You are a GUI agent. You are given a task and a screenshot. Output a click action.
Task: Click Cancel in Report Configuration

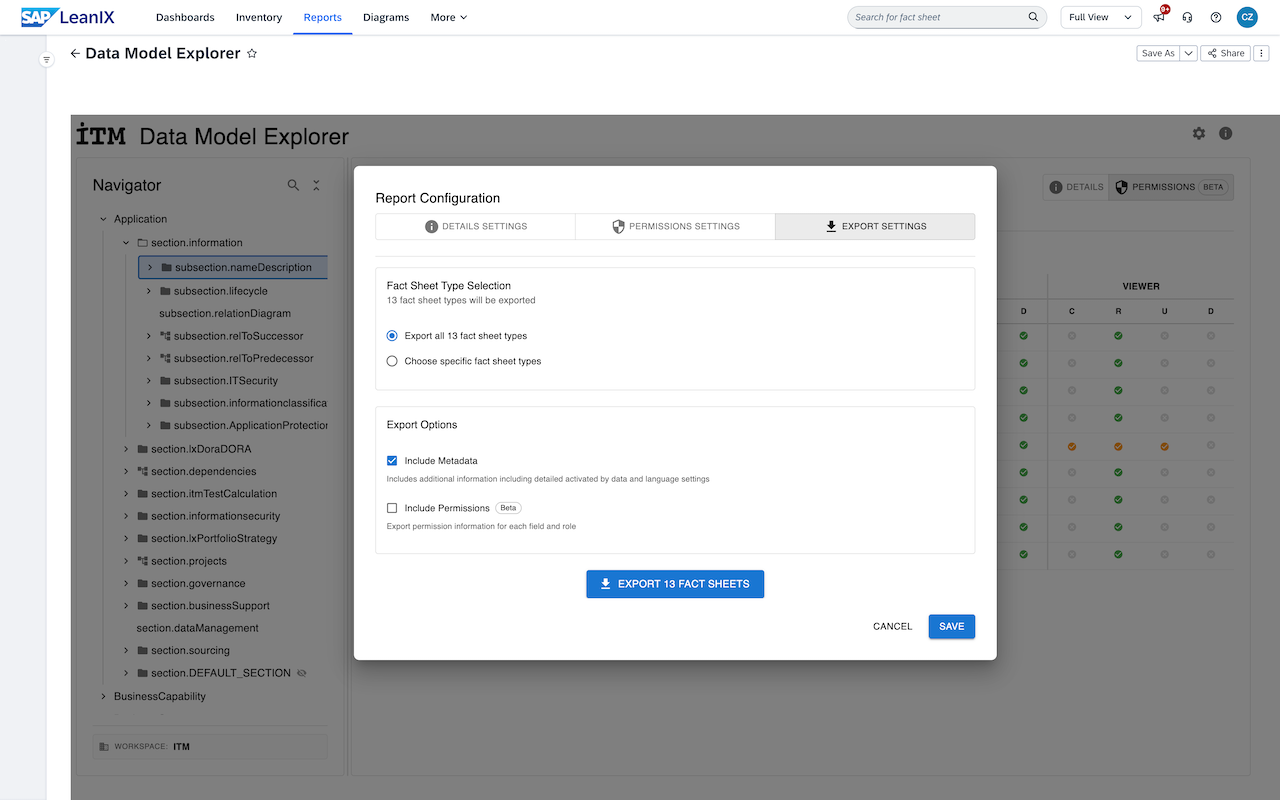coord(892,626)
